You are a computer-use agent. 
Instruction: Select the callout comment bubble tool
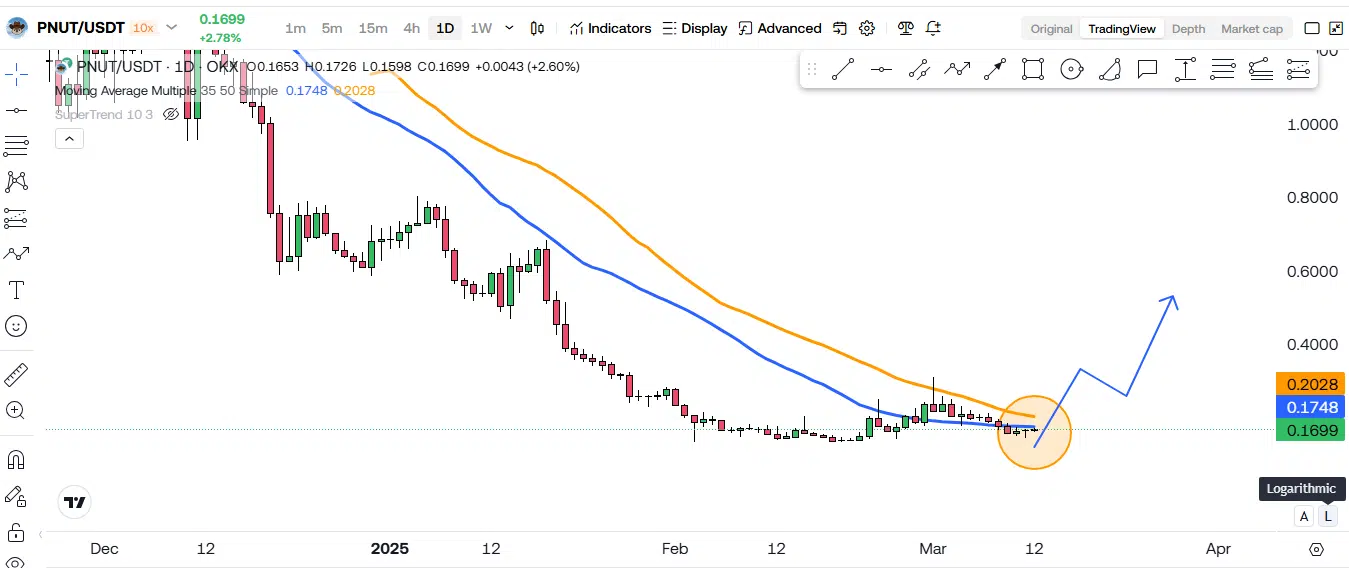point(1147,69)
